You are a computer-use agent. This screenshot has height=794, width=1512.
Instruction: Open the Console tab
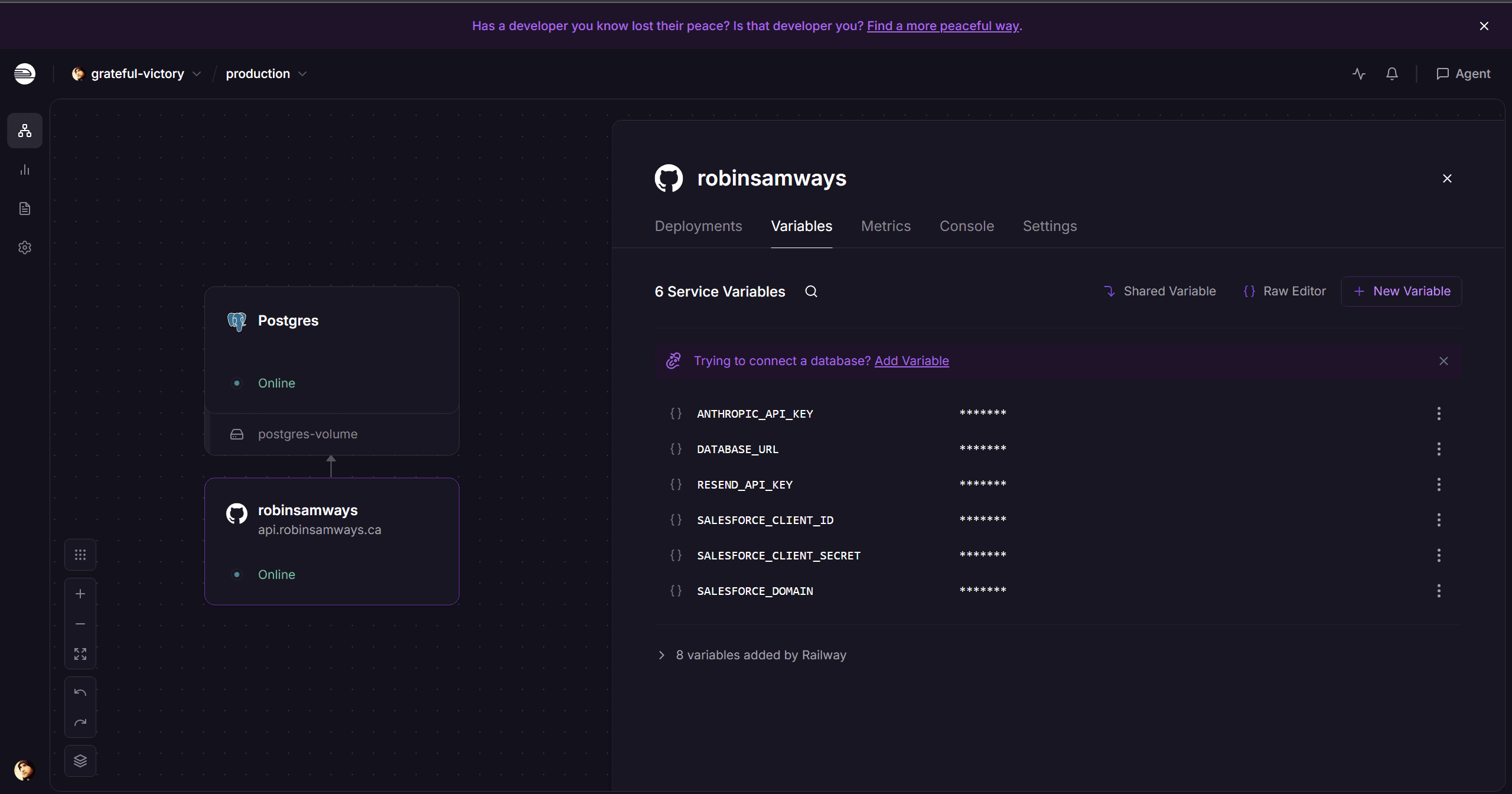967,226
